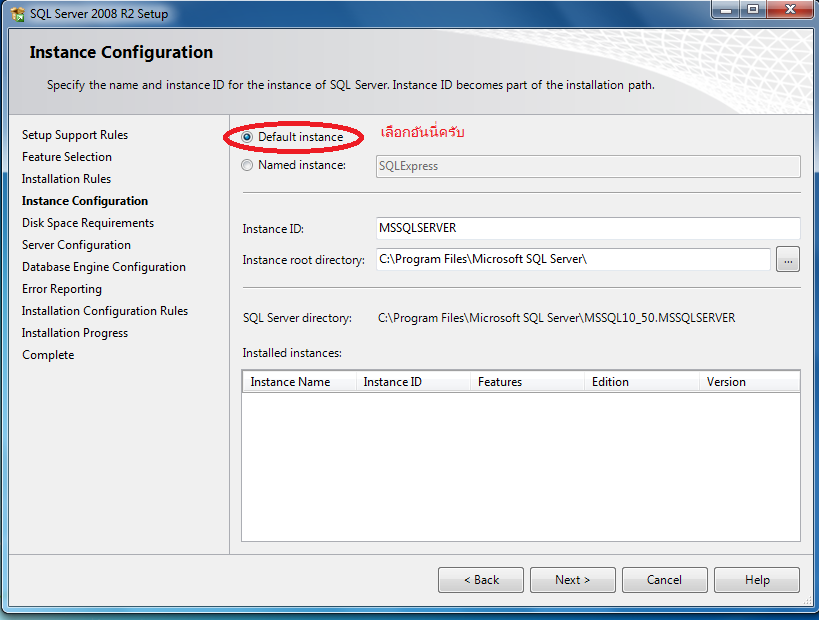The height and width of the screenshot is (620, 819).
Task: Select Feature Selection step in sidebar
Action: click(x=67, y=157)
